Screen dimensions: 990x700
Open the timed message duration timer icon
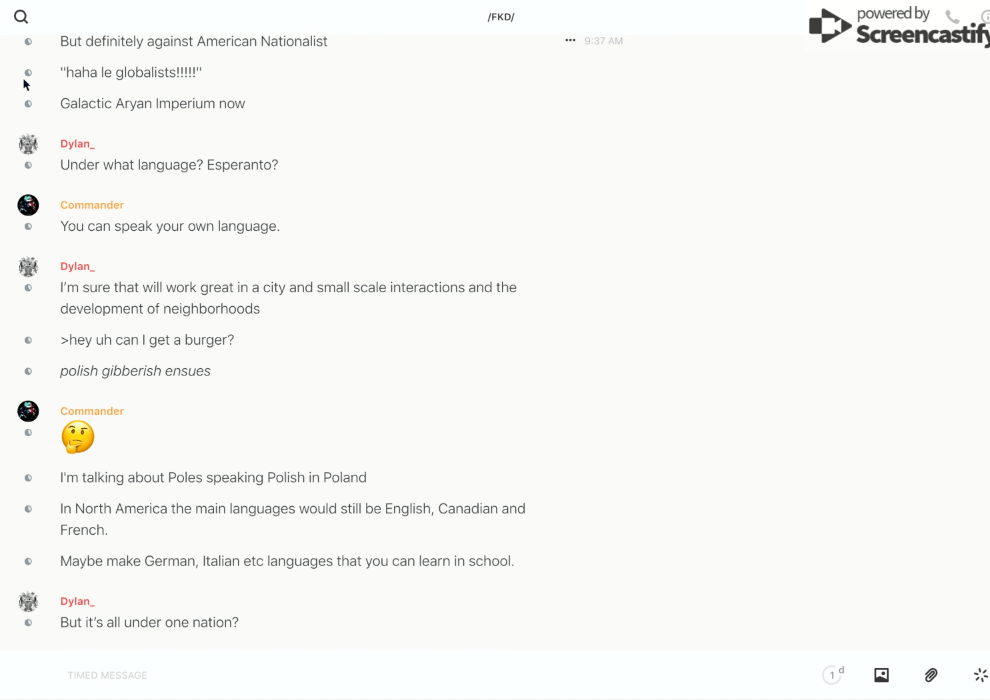833,675
